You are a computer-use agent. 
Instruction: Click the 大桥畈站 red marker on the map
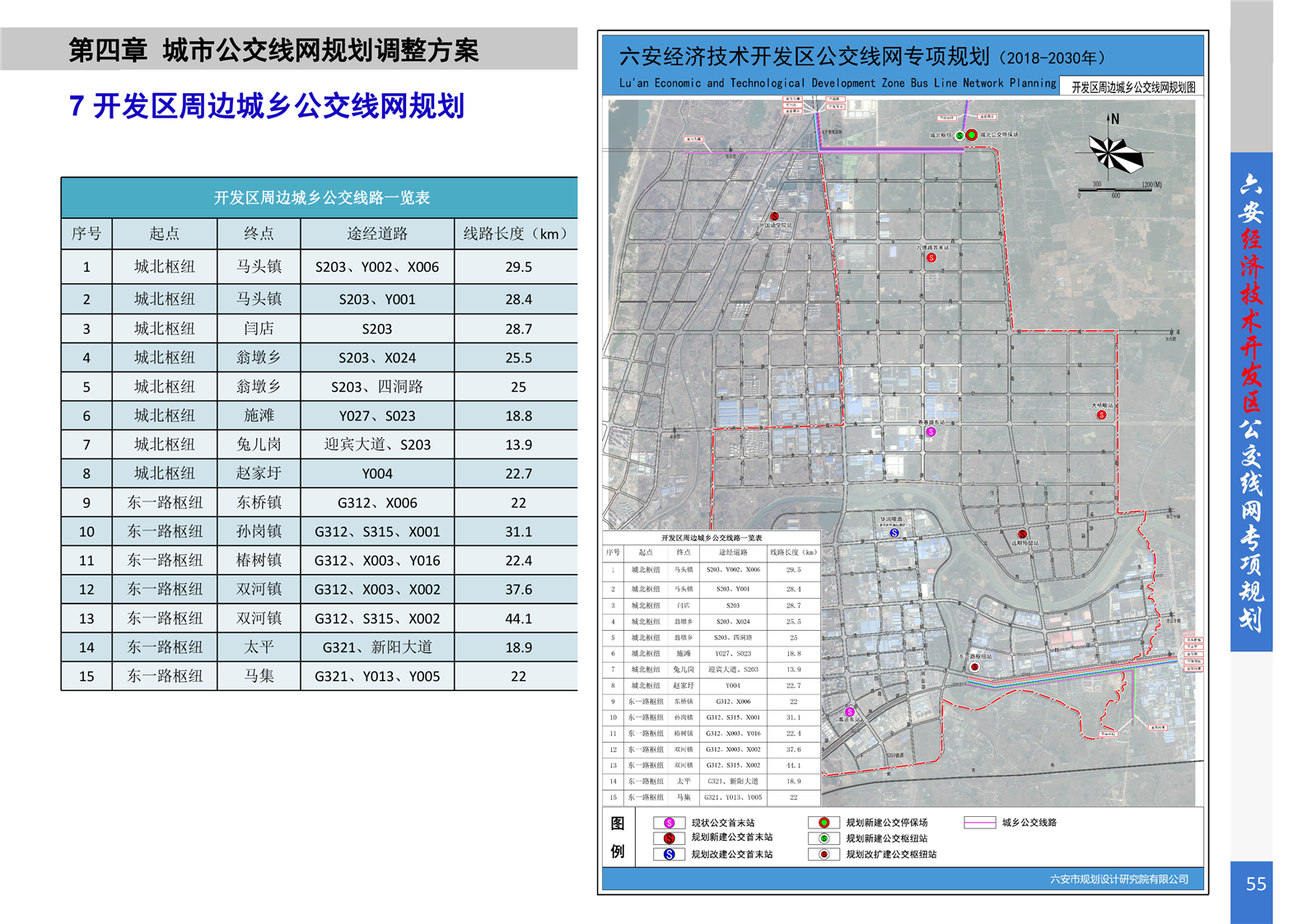1101,415
